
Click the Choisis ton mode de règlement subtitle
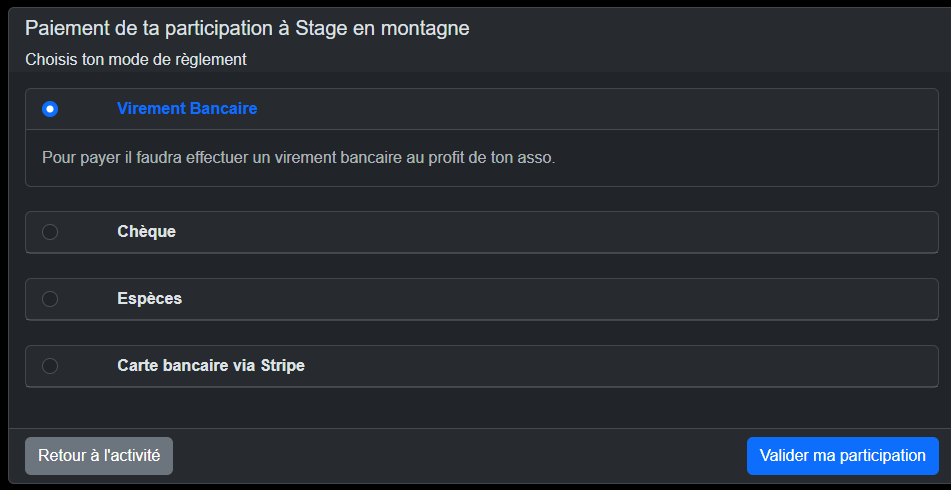click(x=136, y=60)
